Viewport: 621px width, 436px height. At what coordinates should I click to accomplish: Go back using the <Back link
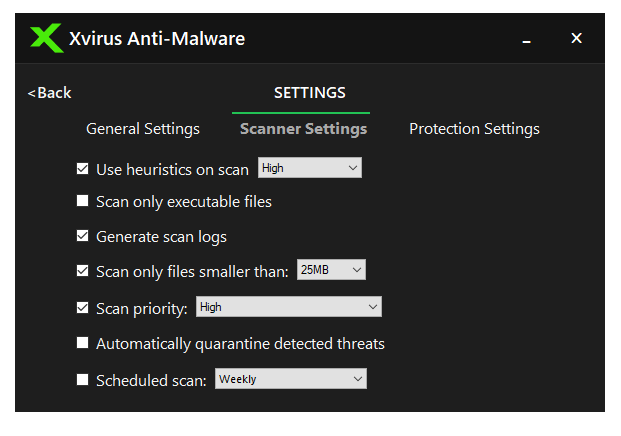pyautogui.click(x=50, y=93)
